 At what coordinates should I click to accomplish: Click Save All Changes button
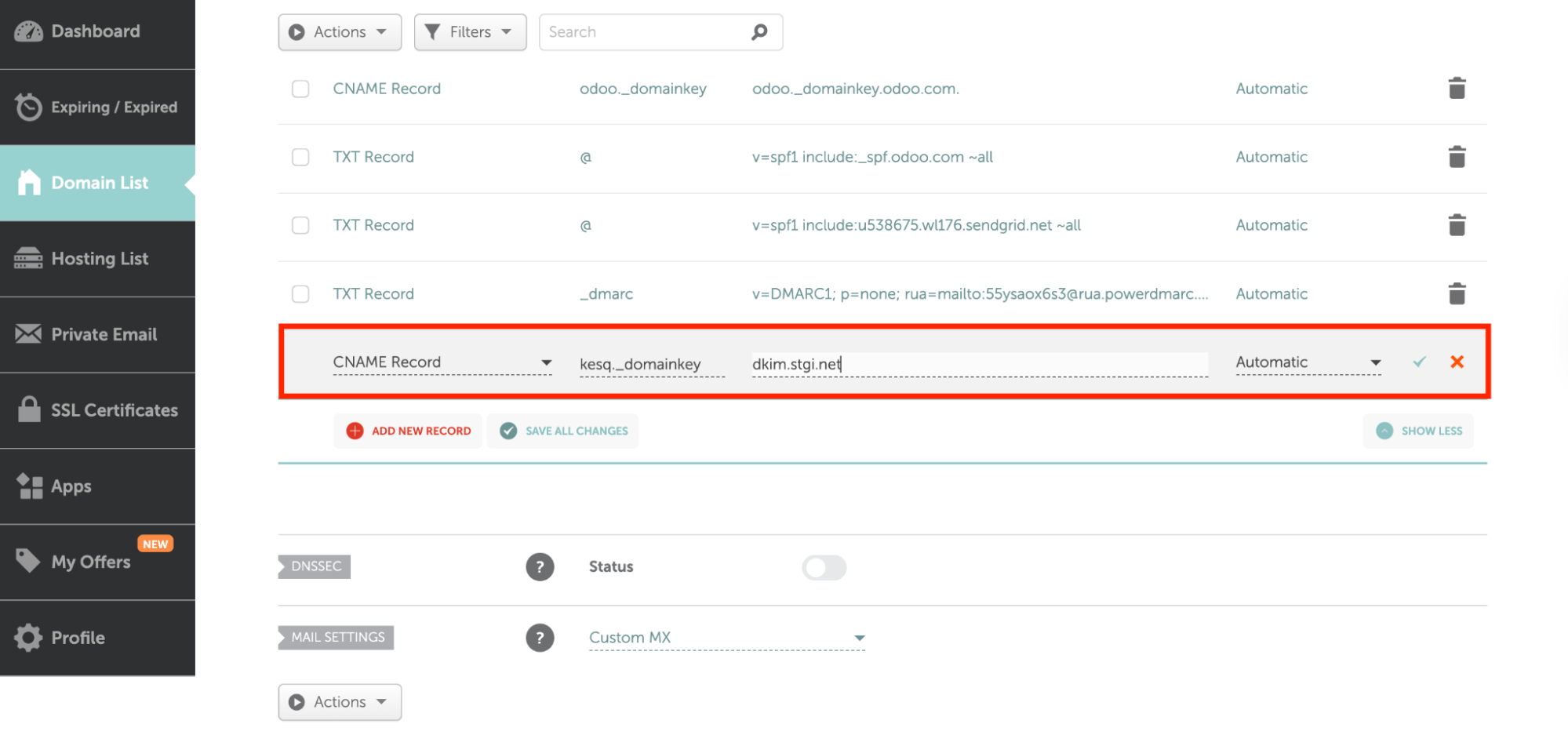tap(563, 431)
